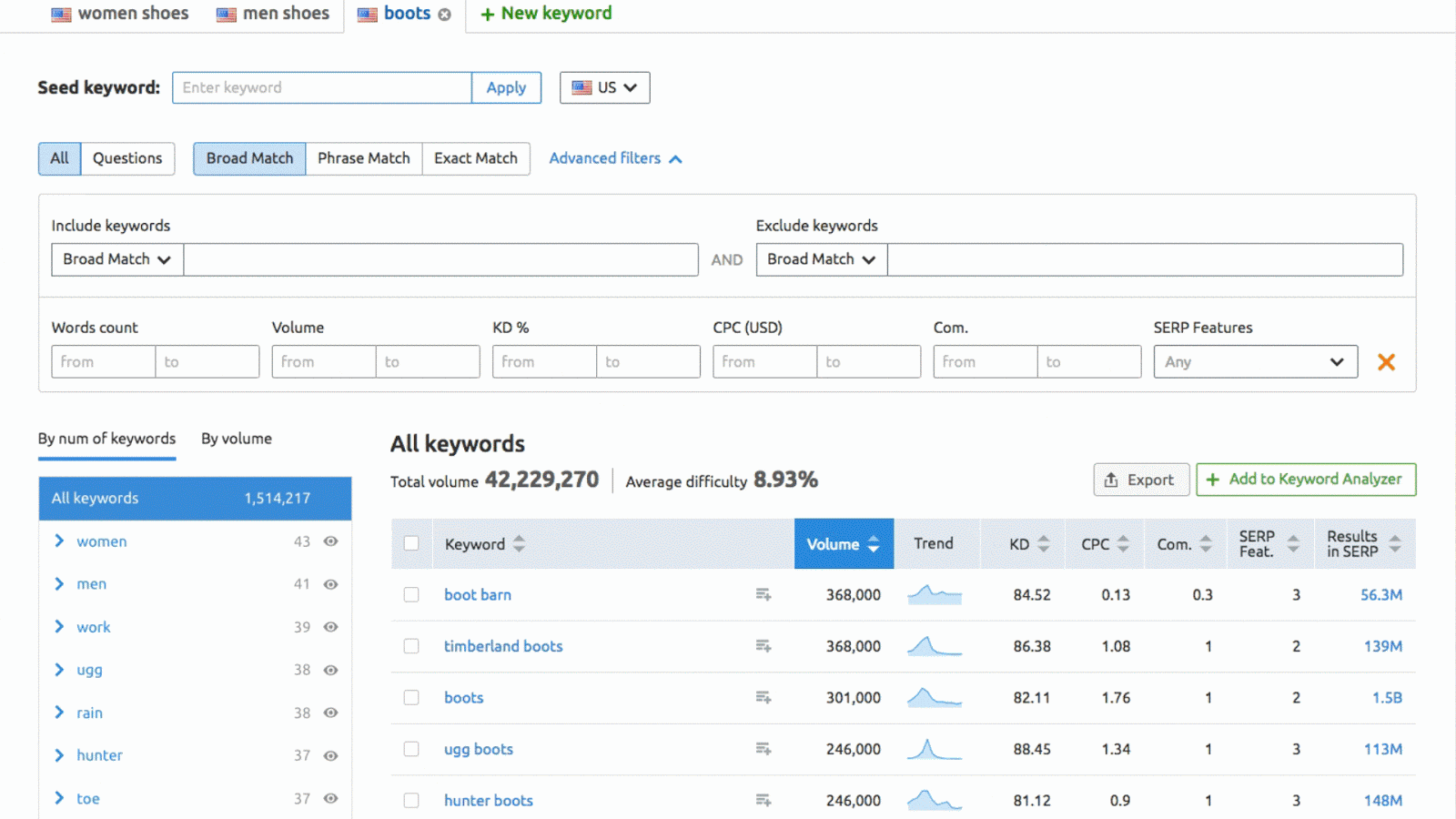Expand the men keyword group
Image resolution: width=1456 pixels, height=819 pixels.
click(59, 583)
